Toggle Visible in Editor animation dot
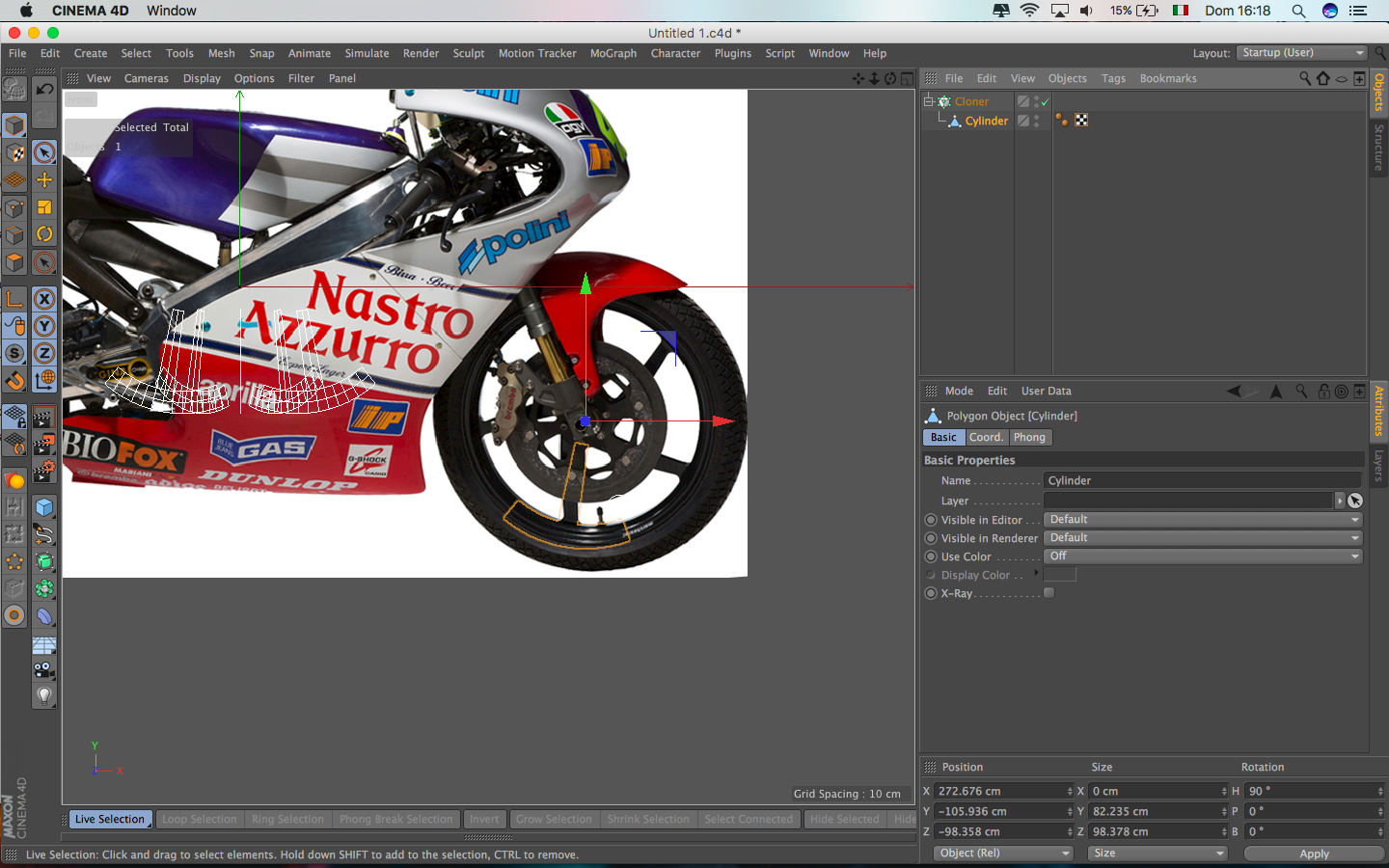The height and width of the screenshot is (868, 1389). pyautogui.click(x=931, y=520)
